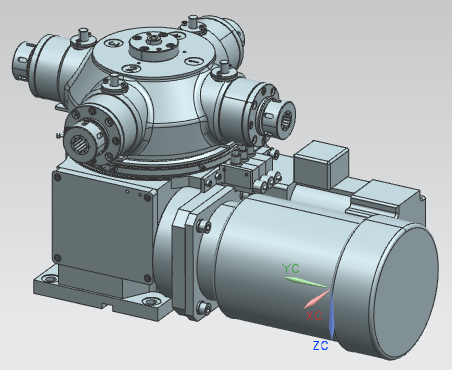Pick the upper bolt on the motor flange
The width and height of the screenshot is (452, 370).
[x=204, y=226]
